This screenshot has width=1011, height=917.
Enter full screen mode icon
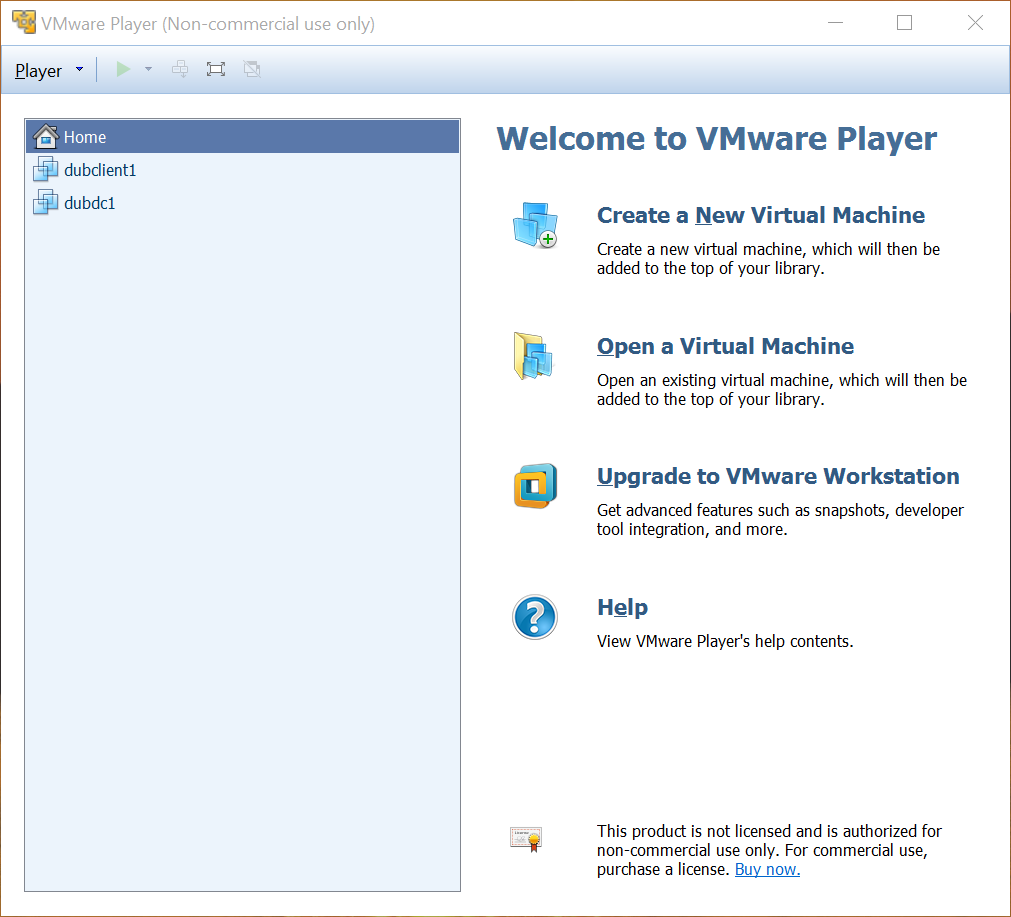(x=215, y=69)
